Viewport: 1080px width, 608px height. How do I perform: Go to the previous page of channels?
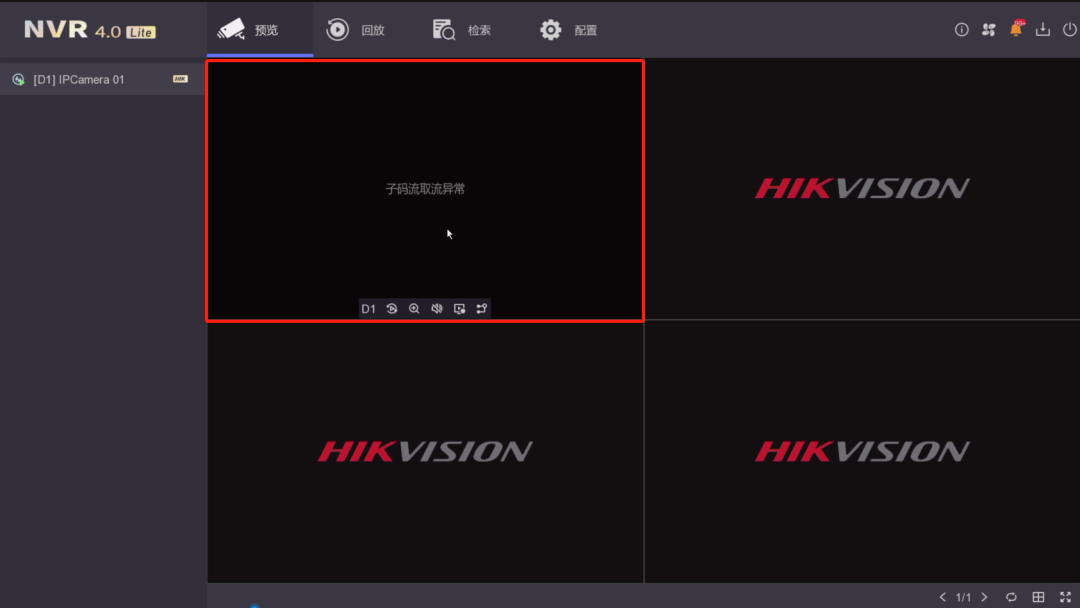tap(943, 597)
